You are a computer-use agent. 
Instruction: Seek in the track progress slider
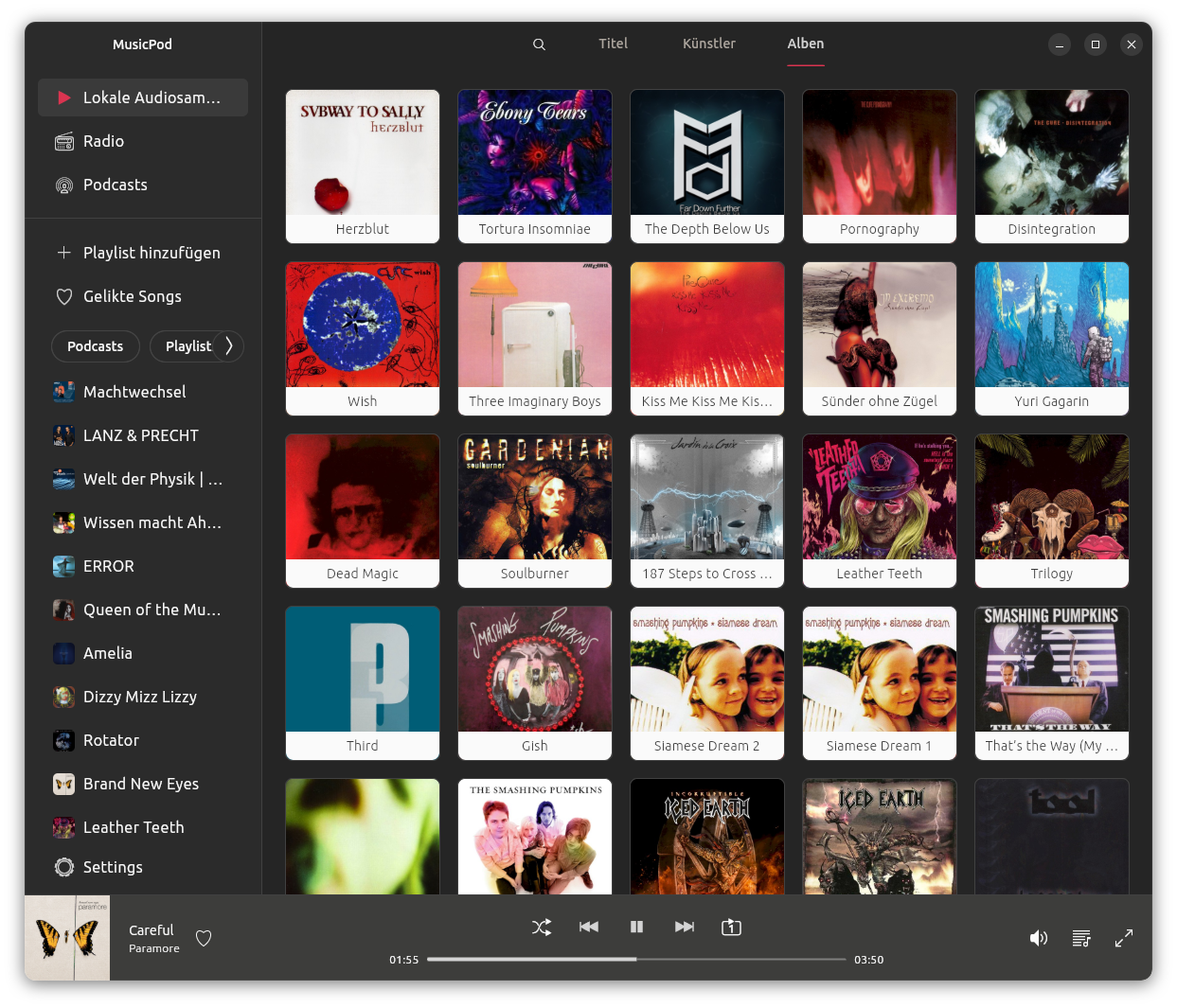(636, 959)
